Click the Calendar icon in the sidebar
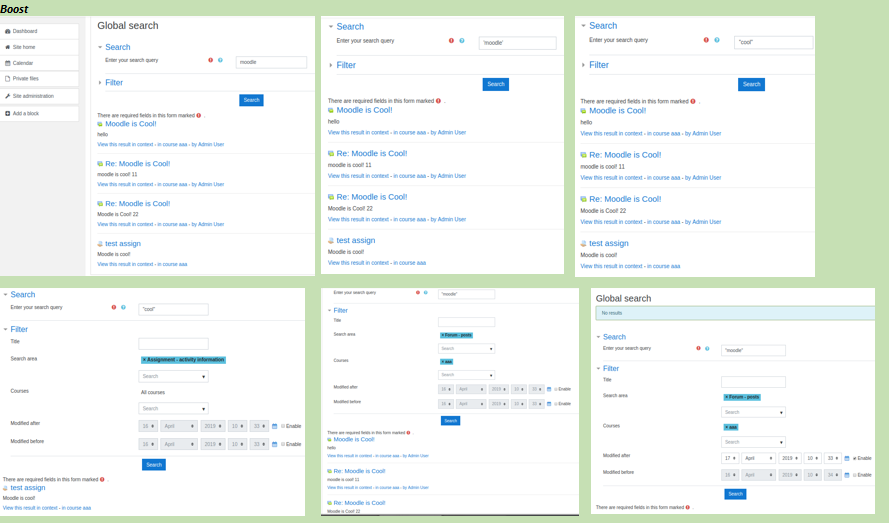Viewport: 889px width, 523px height. click(7, 63)
